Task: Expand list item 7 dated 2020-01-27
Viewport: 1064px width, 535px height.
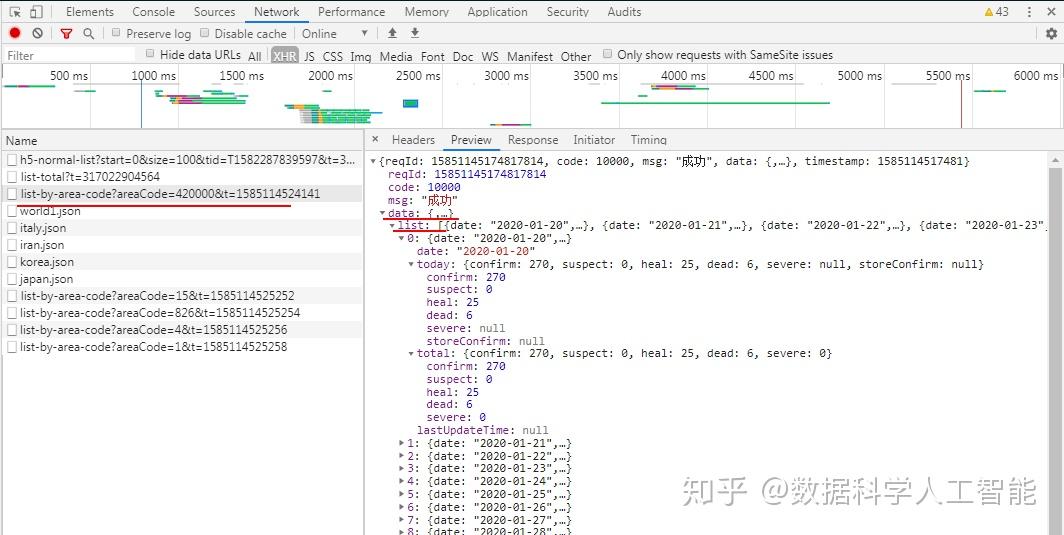Action: pos(402,520)
